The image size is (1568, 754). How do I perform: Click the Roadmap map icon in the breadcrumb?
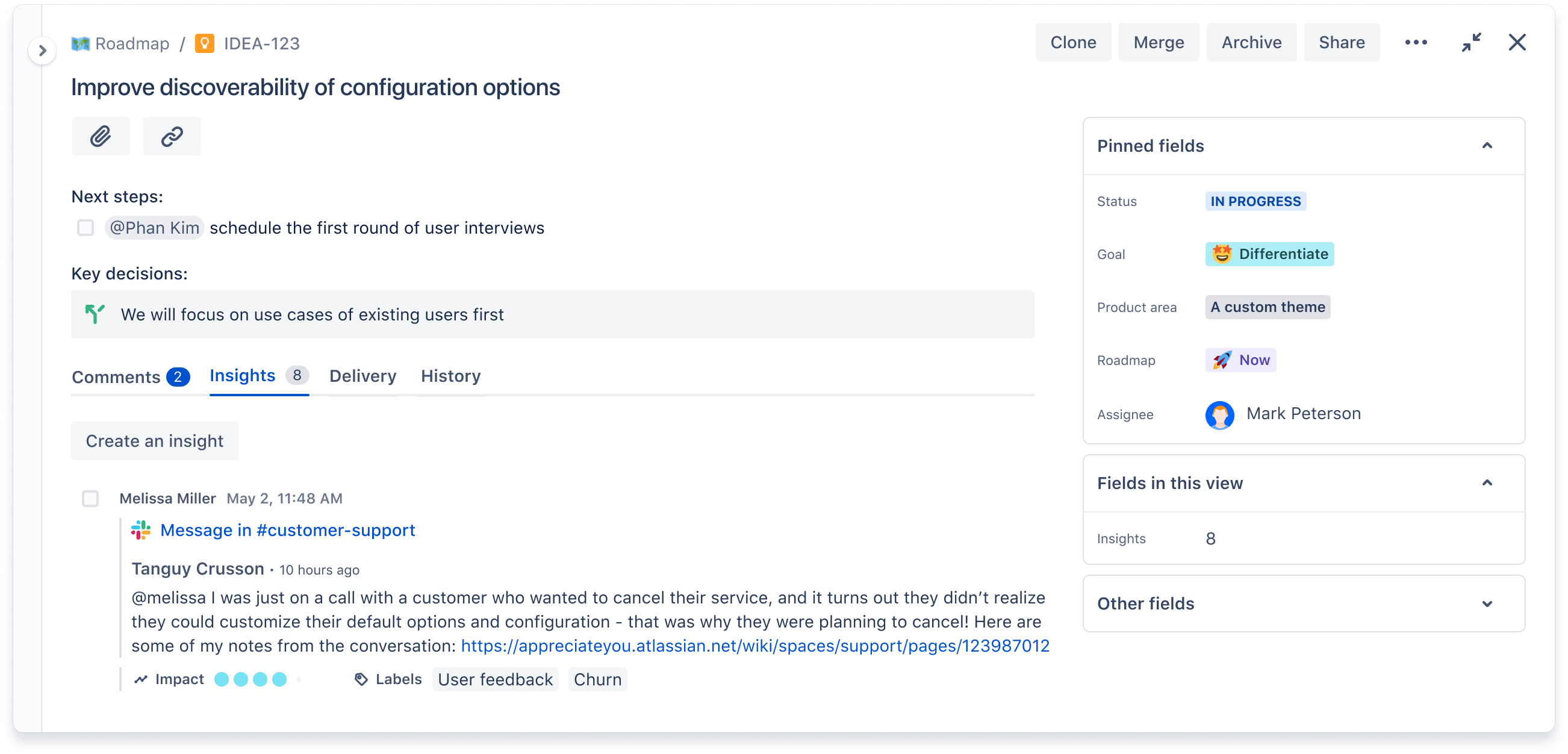point(80,43)
